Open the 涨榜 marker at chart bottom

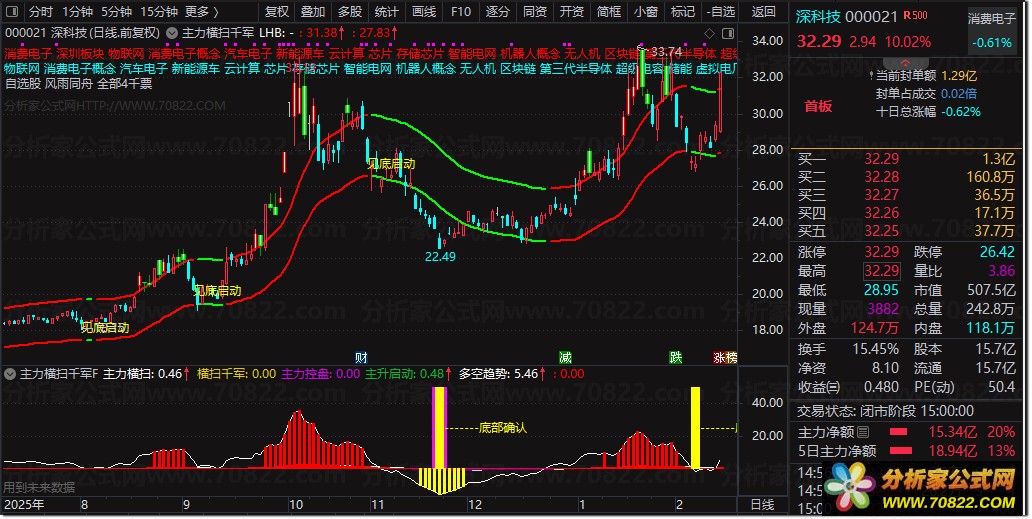tap(725, 357)
